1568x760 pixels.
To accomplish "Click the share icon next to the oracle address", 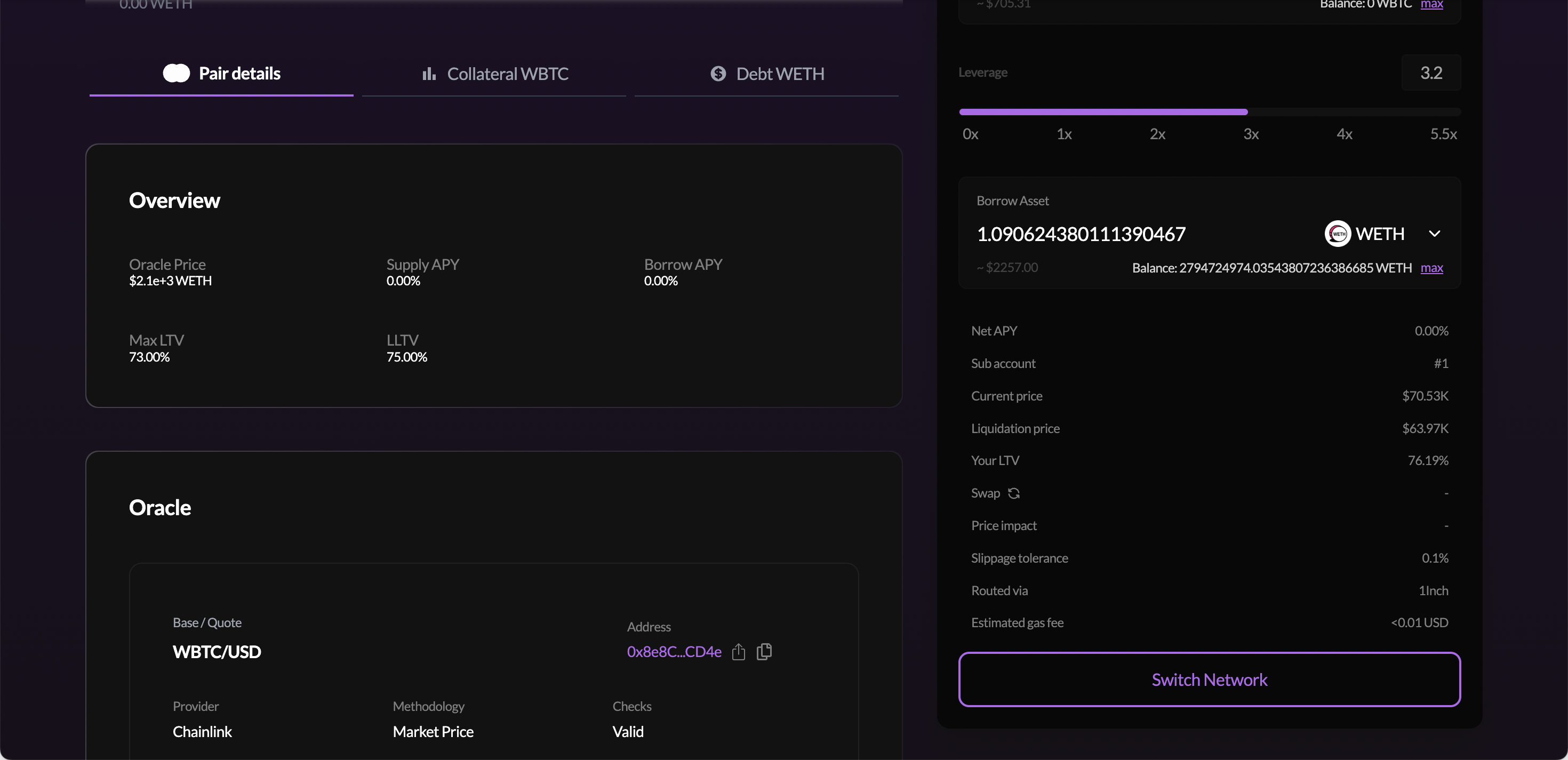I will coord(738,652).
